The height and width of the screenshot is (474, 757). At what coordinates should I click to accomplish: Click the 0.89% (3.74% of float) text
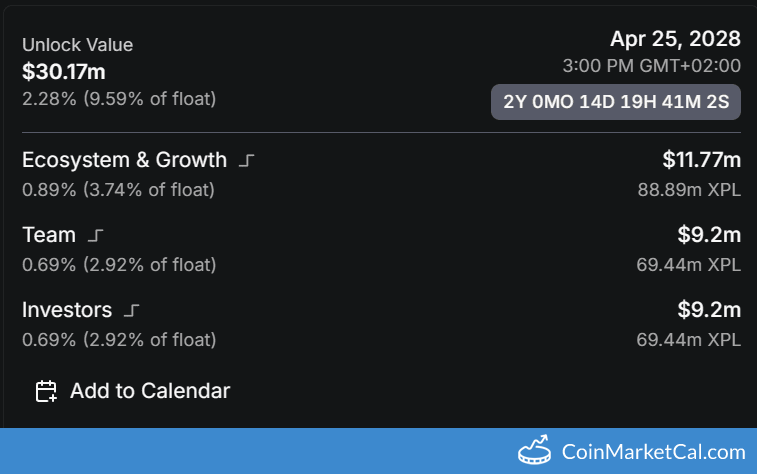click(x=119, y=189)
